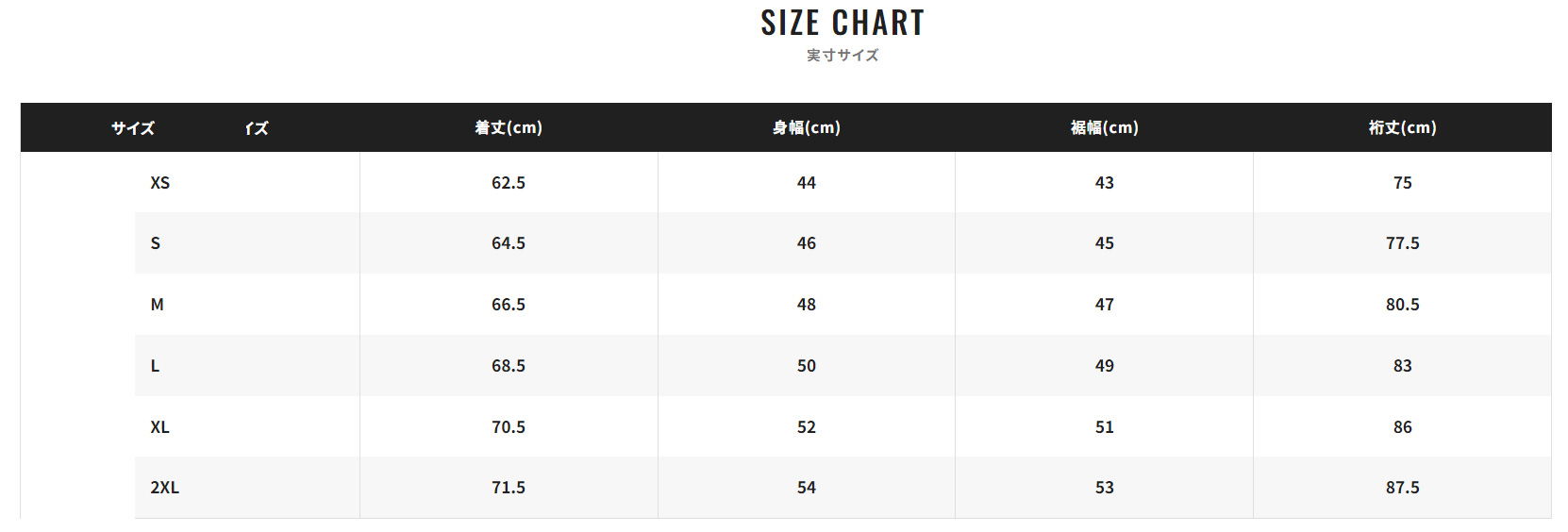
Task: Click the 2XL size row label
Action: click(x=164, y=488)
